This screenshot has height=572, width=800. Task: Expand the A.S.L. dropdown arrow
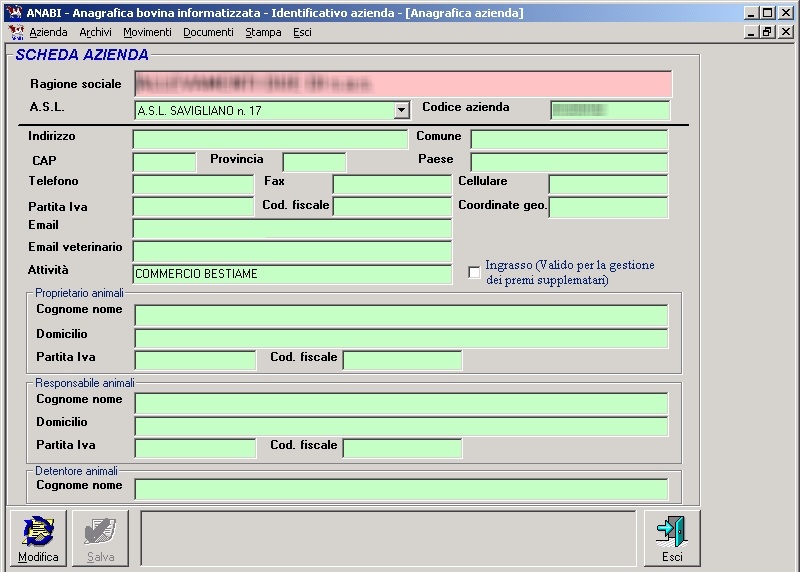point(402,111)
